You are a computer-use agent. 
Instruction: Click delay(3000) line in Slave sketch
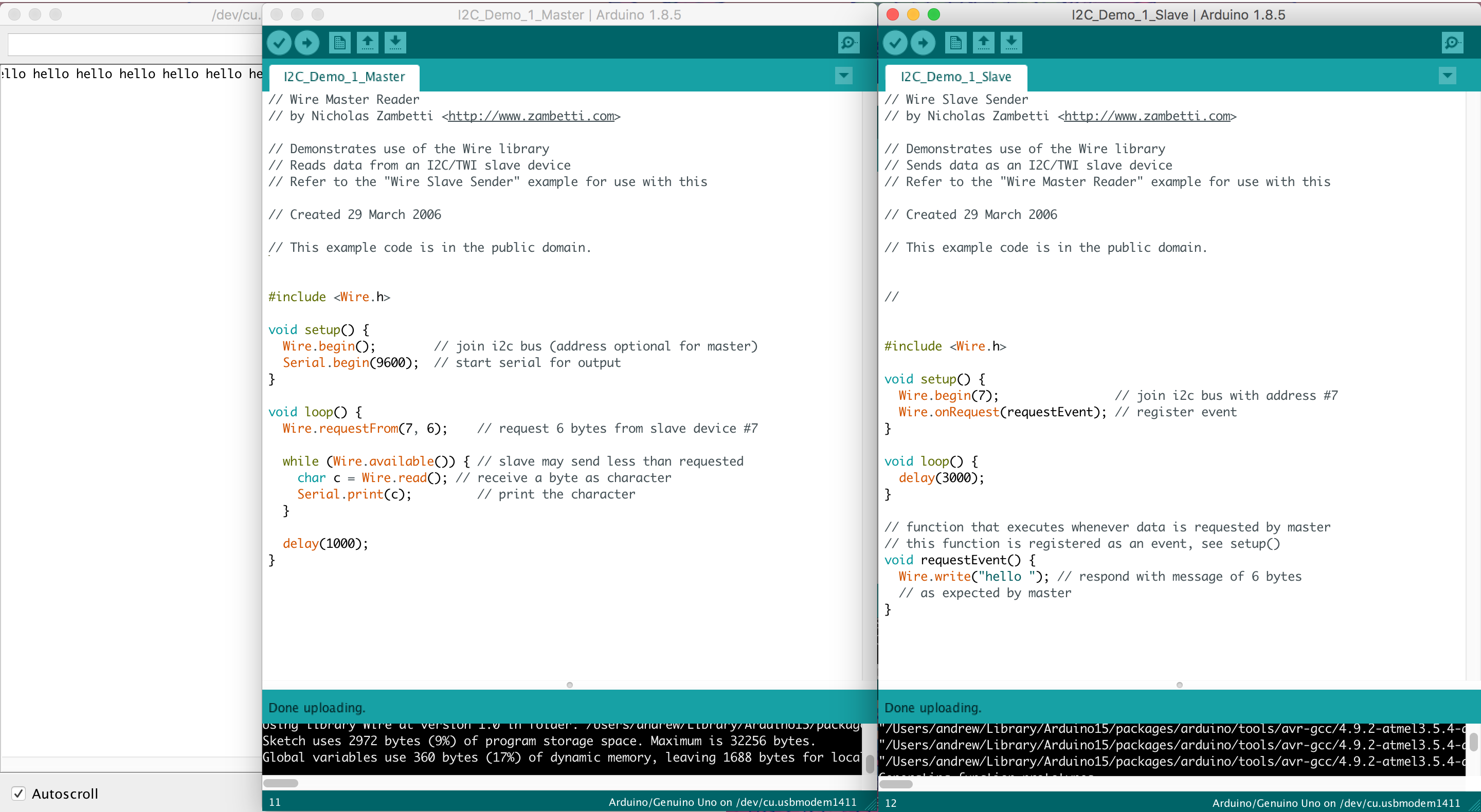[x=941, y=478]
